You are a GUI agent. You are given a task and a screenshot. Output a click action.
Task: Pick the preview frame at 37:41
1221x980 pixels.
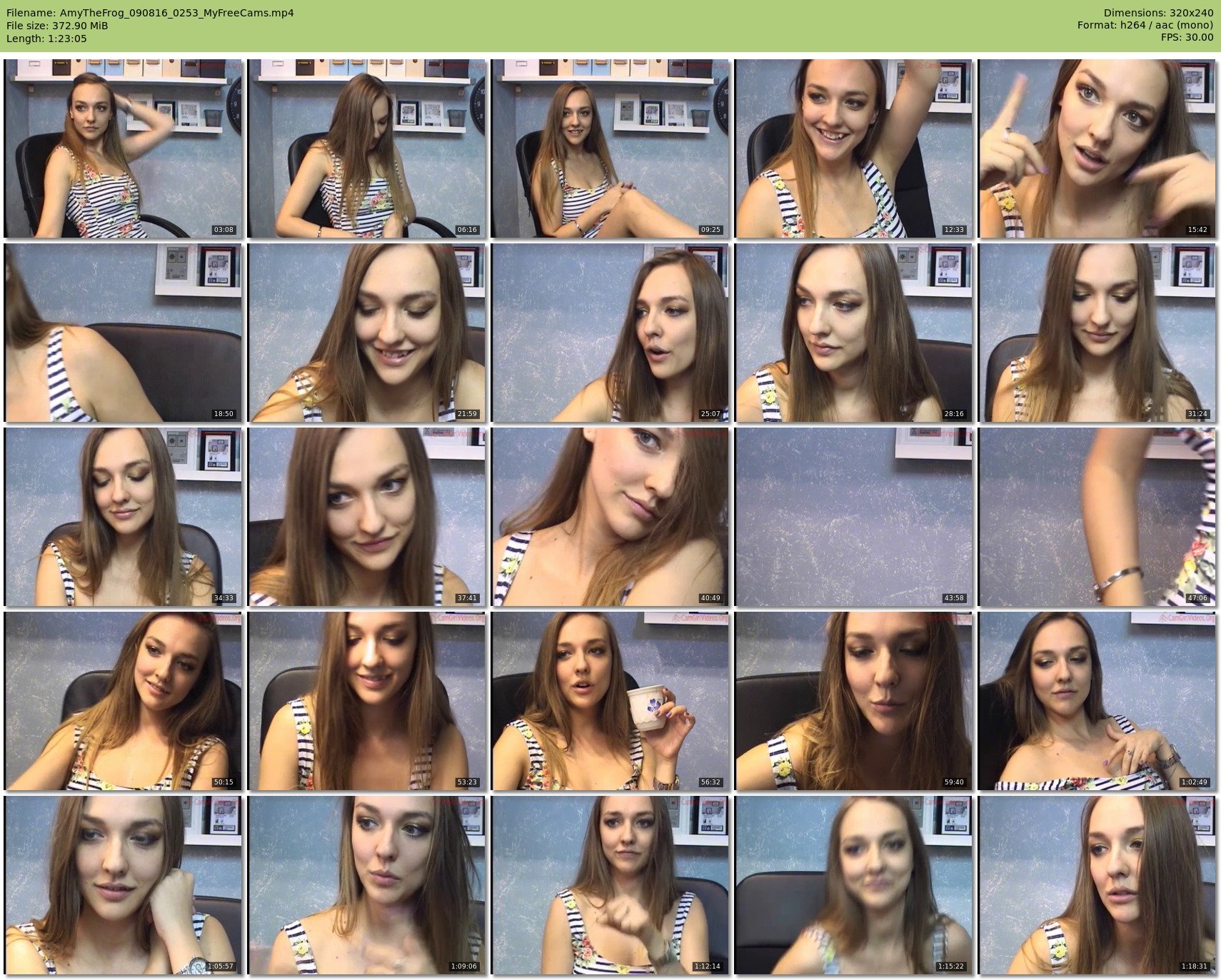pos(366,517)
